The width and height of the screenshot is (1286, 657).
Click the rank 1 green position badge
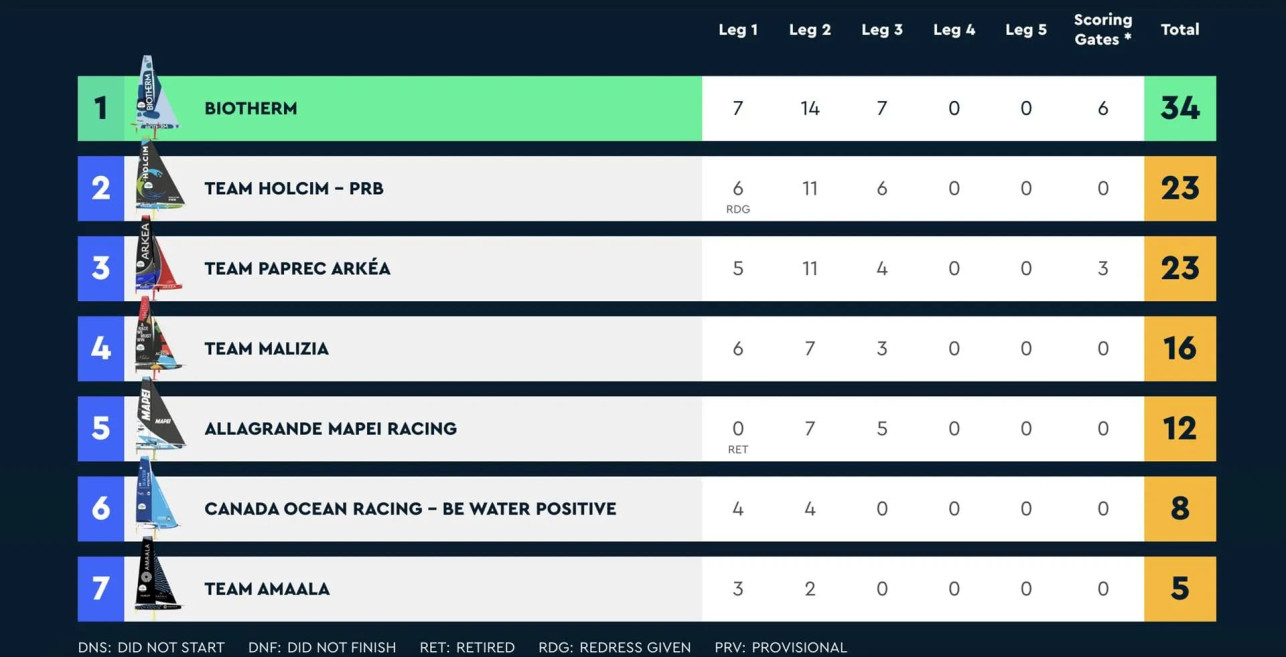[x=101, y=108]
